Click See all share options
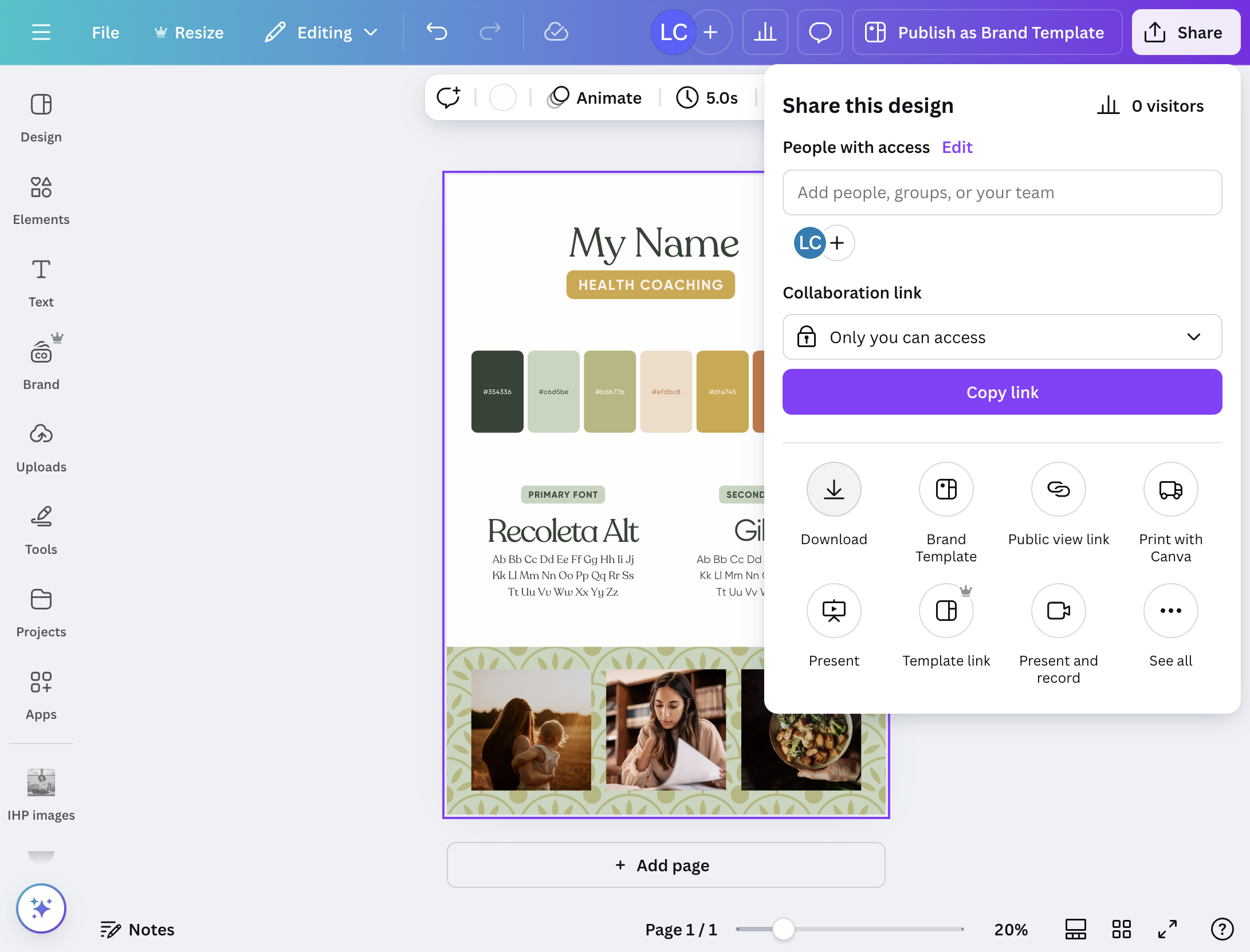The height and width of the screenshot is (952, 1250). point(1171,611)
